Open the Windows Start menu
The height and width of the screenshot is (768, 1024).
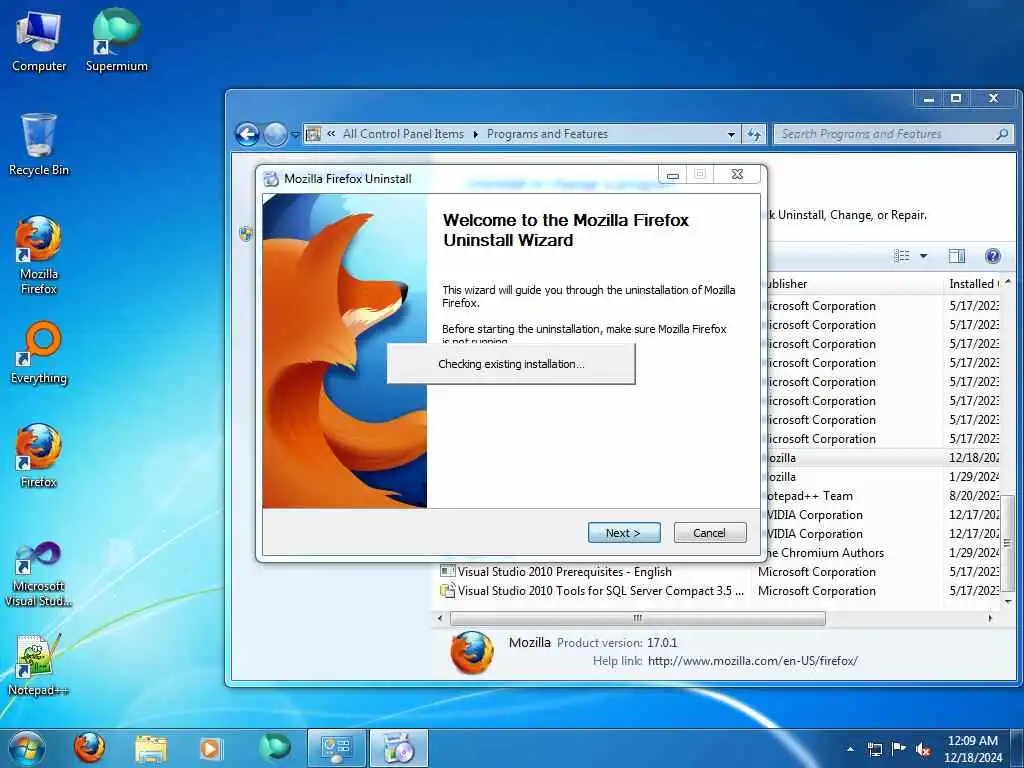(26, 748)
